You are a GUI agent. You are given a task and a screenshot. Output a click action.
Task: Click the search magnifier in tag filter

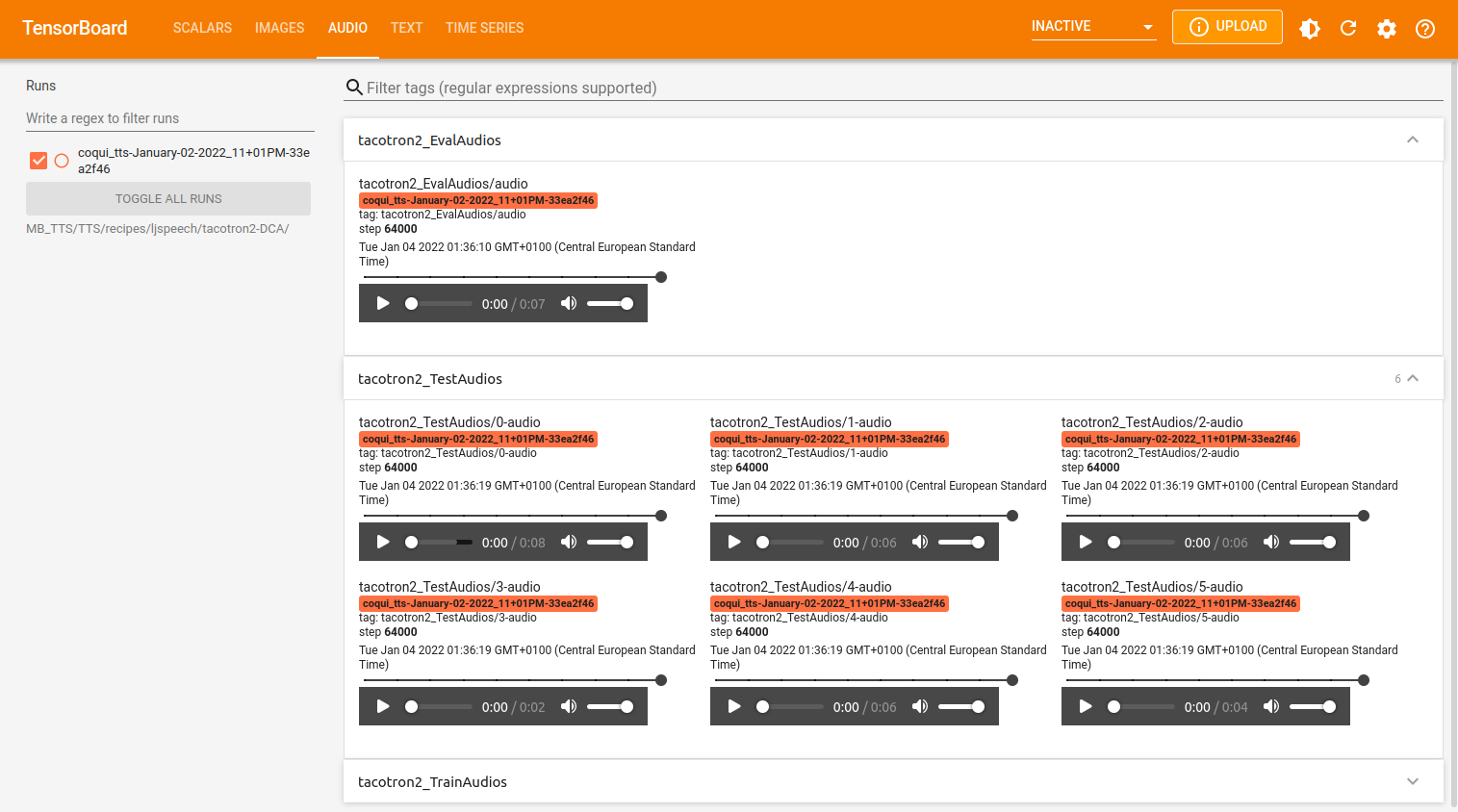coord(354,88)
